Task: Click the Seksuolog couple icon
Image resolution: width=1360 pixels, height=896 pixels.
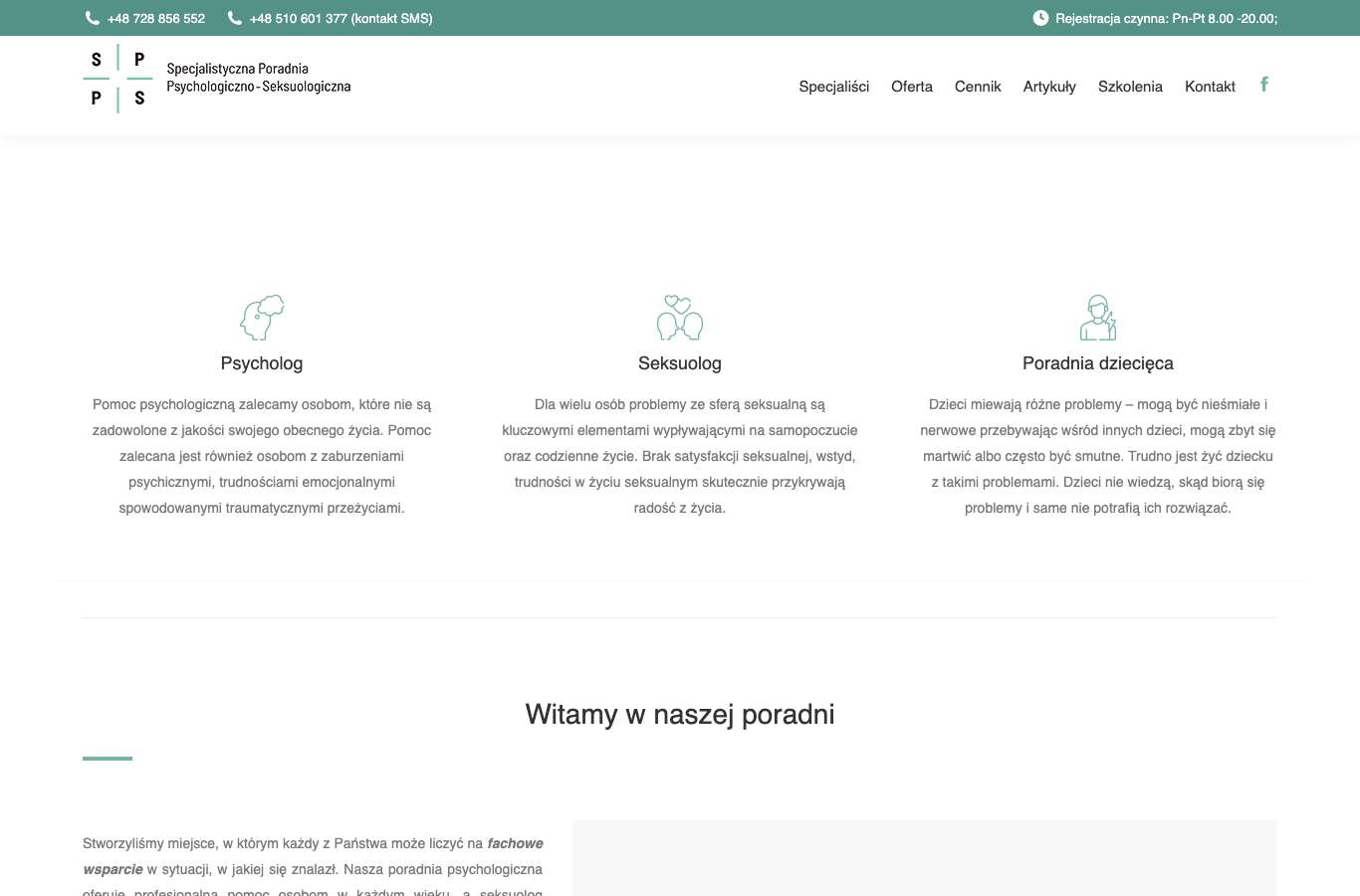Action: point(680,318)
